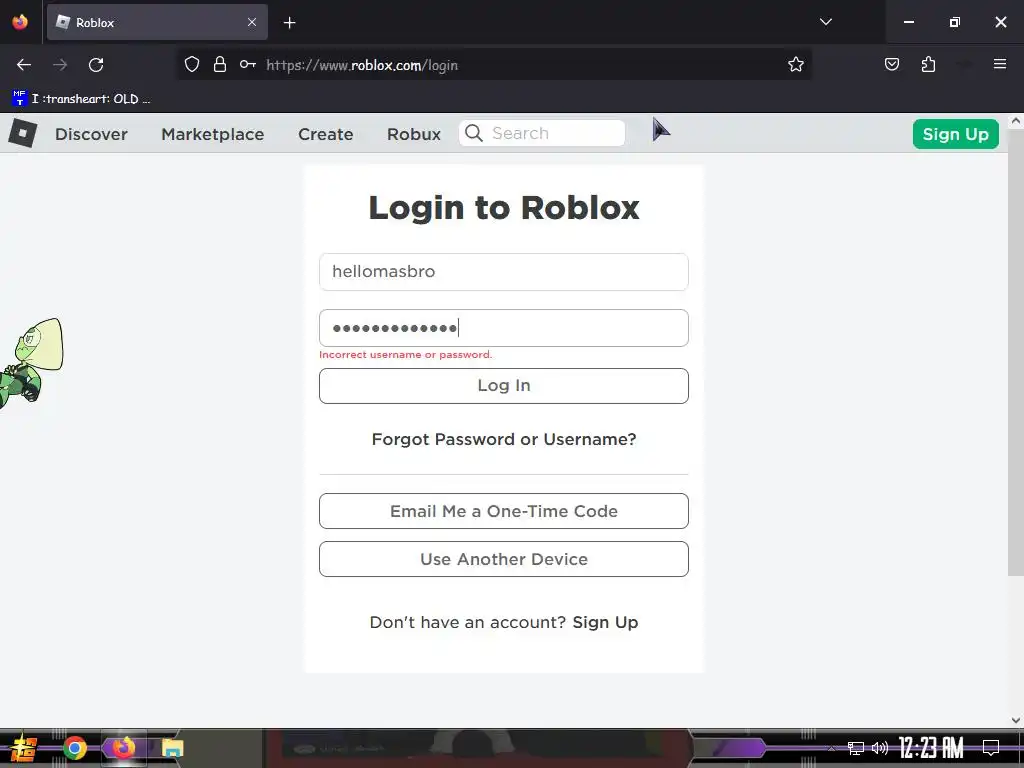Restore down the Firefox window
The image size is (1024, 768).
[x=955, y=22]
